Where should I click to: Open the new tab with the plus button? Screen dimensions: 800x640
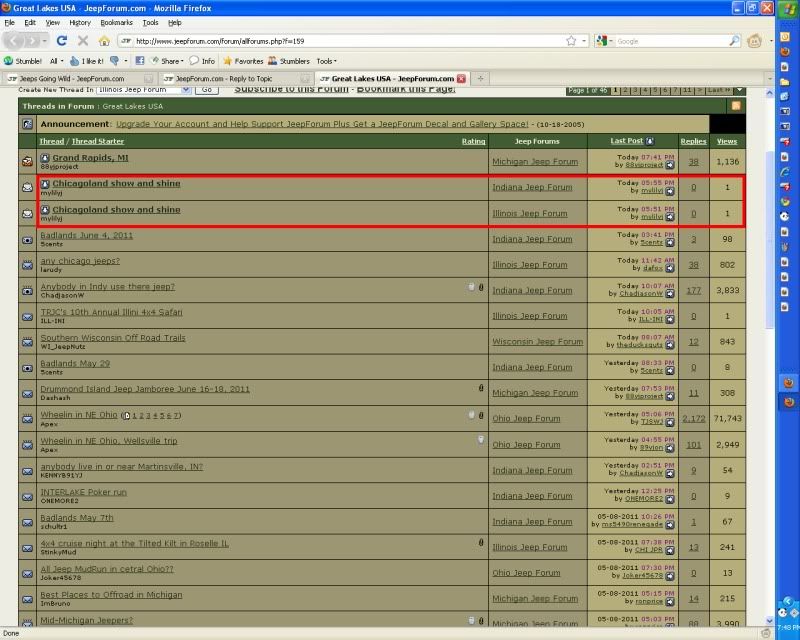(480, 78)
